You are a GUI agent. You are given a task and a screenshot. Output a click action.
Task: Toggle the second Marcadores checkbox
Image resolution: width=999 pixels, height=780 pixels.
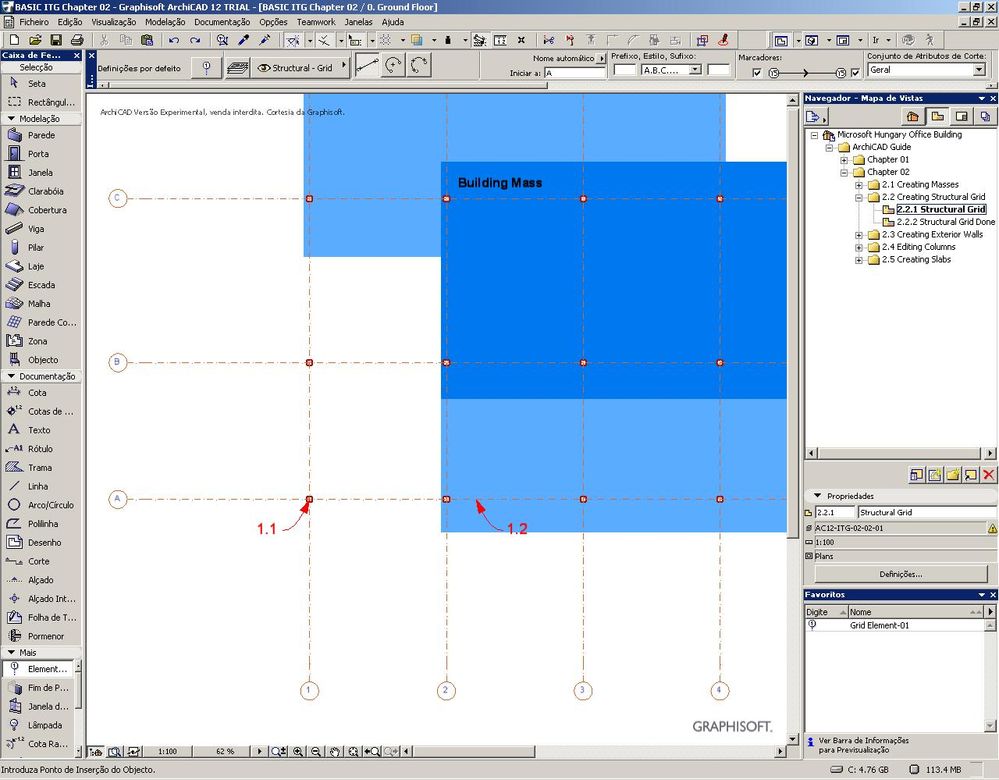[x=855, y=73]
